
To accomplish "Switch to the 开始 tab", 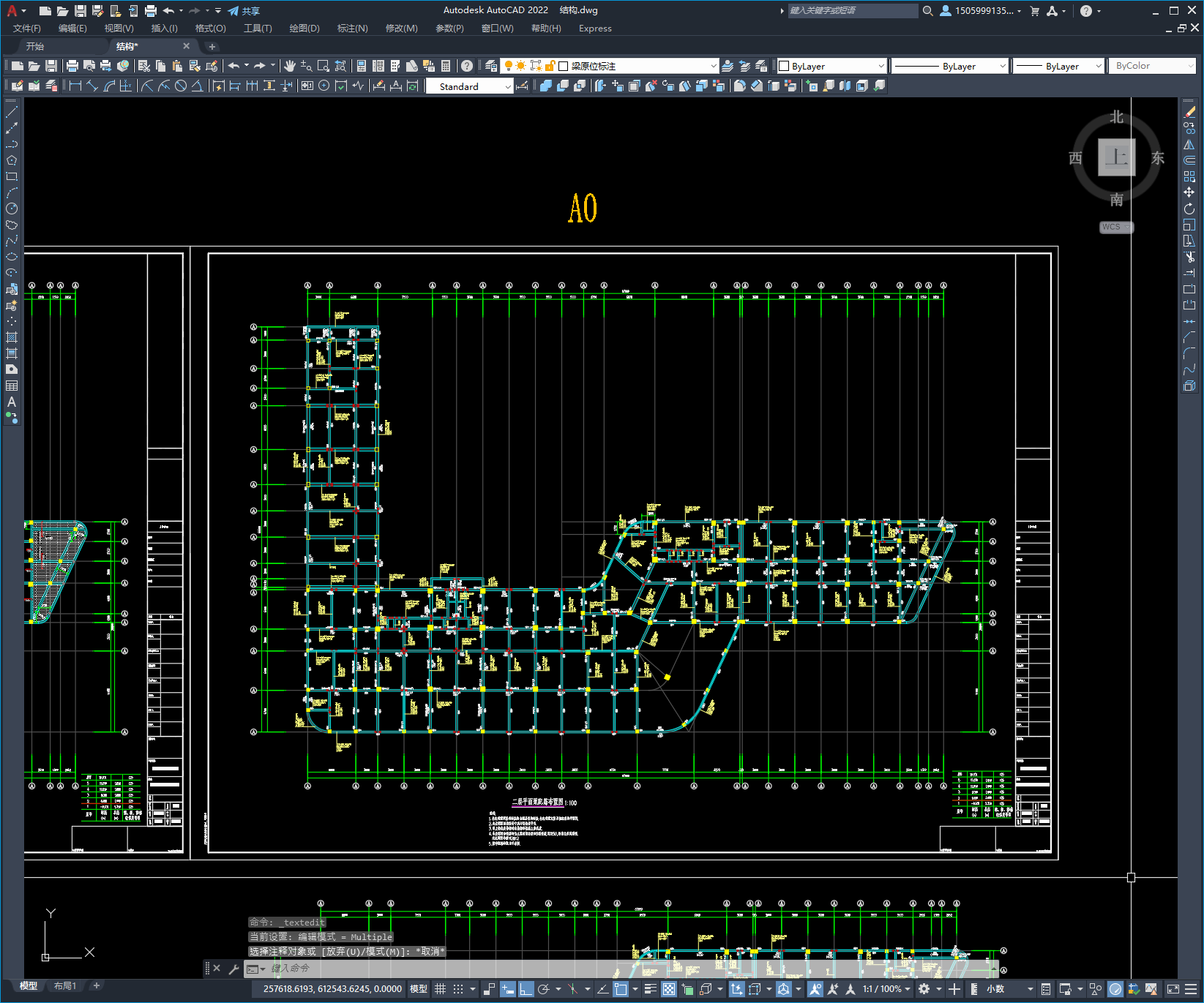I will (x=35, y=46).
